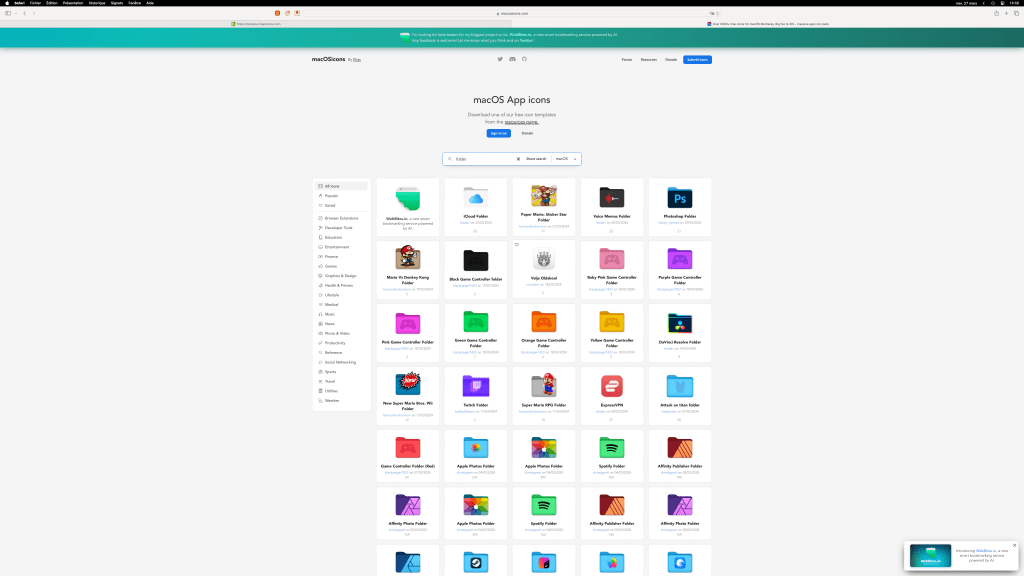This screenshot has width=1024, height=576.
Task: Click the Submit icons button
Action: click(x=697, y=59)
